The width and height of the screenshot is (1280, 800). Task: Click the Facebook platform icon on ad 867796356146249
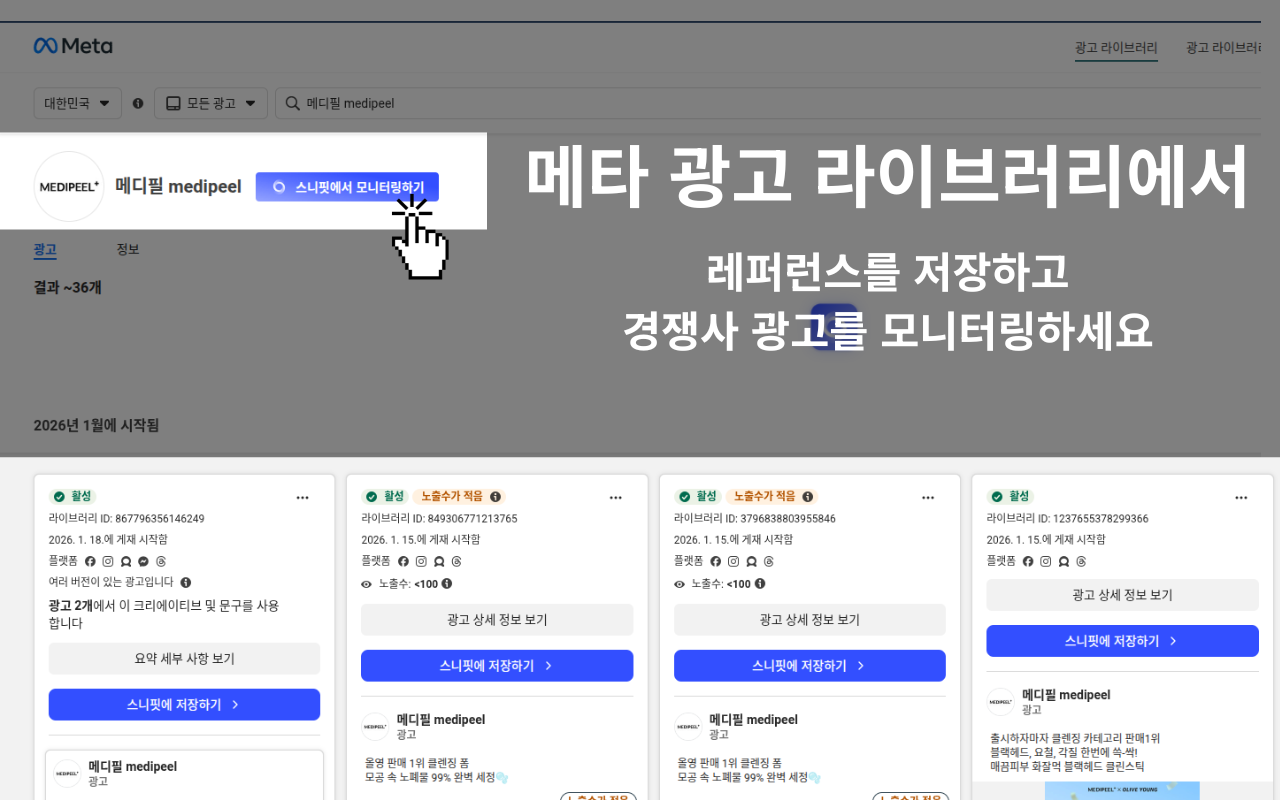90,562
